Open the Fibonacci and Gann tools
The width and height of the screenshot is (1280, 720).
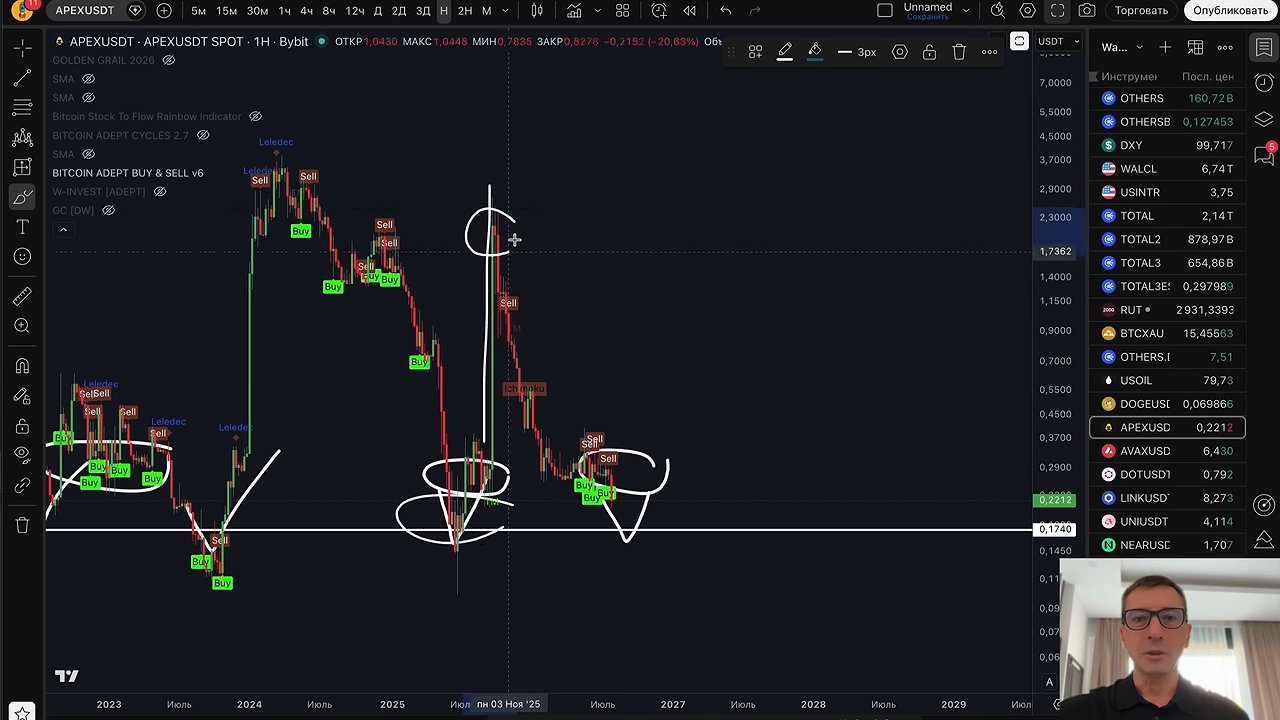tap(22, 108)
